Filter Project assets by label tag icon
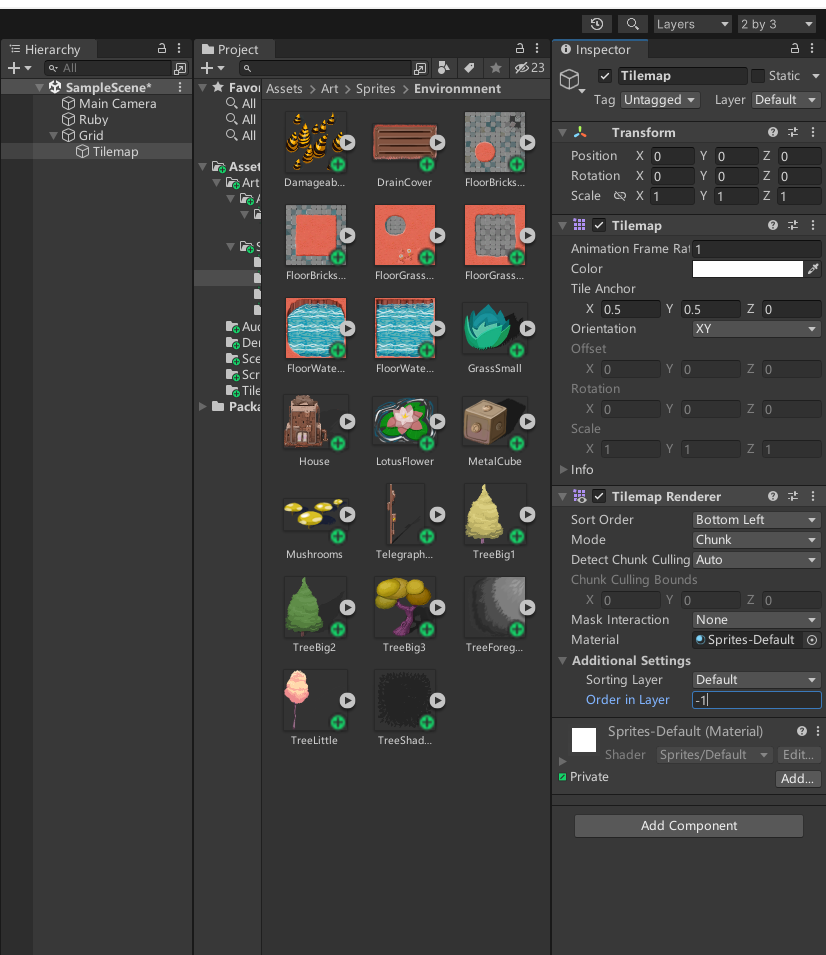The image size is (826, 955). pos(470,68)
